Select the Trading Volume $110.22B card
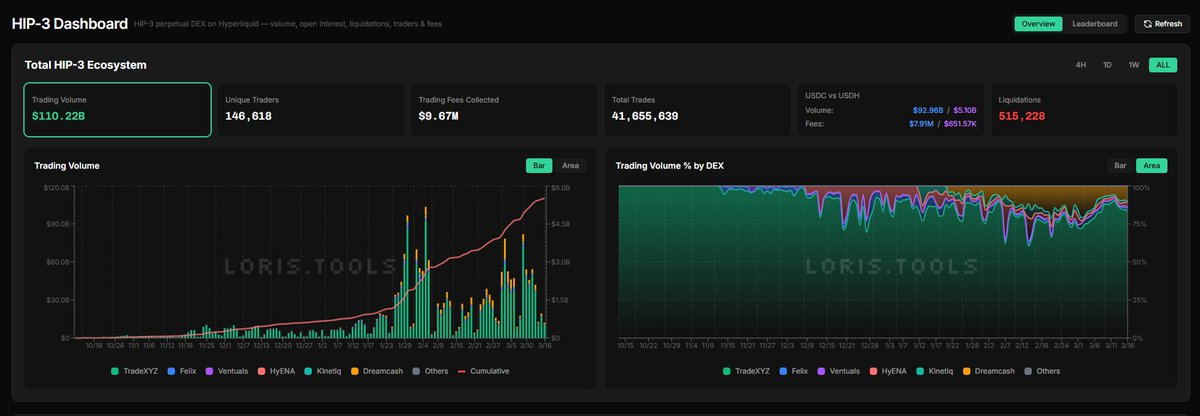The image size is (1200, 416). 118,109
